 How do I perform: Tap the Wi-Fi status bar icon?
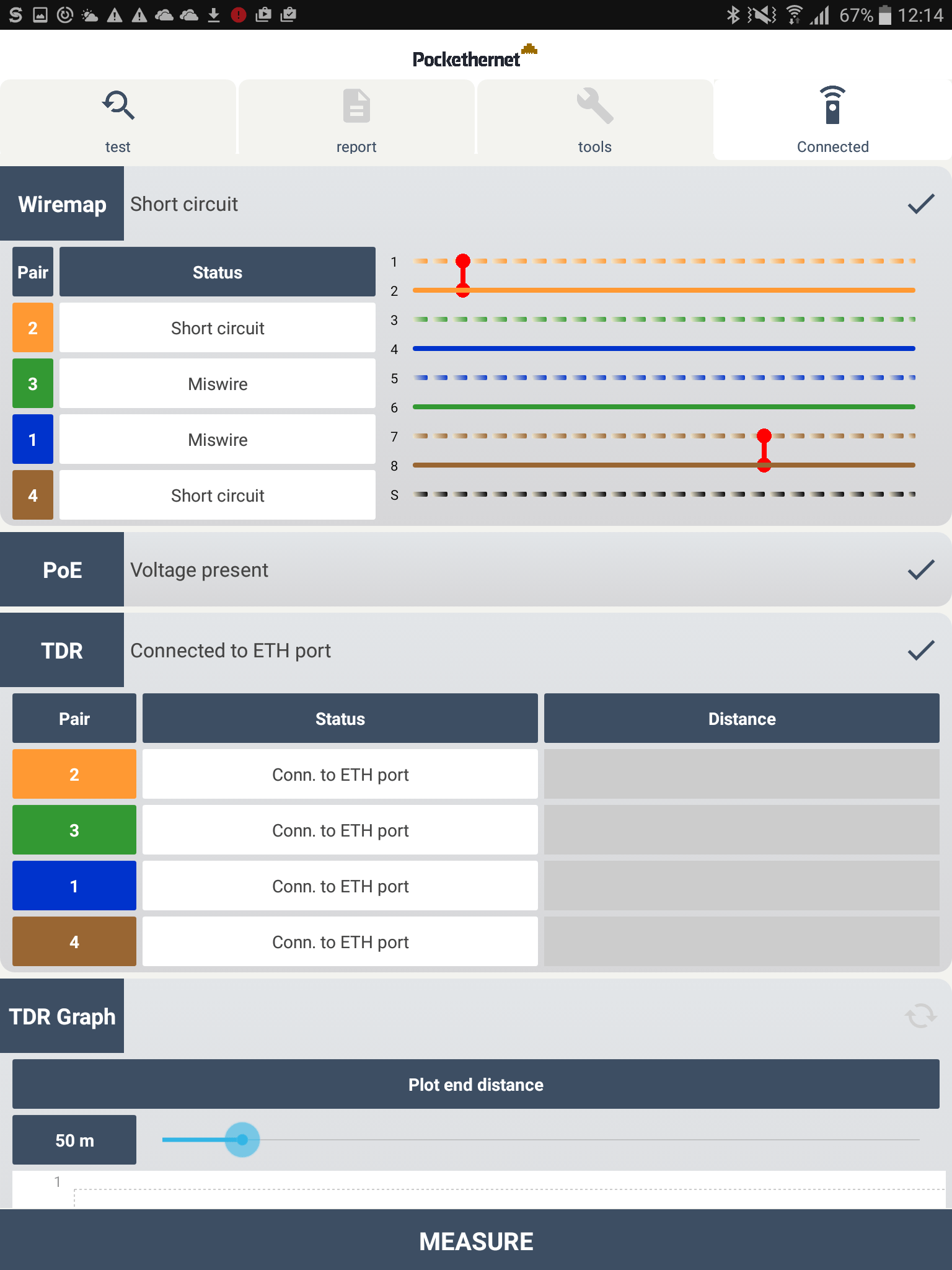click(794, 15)
